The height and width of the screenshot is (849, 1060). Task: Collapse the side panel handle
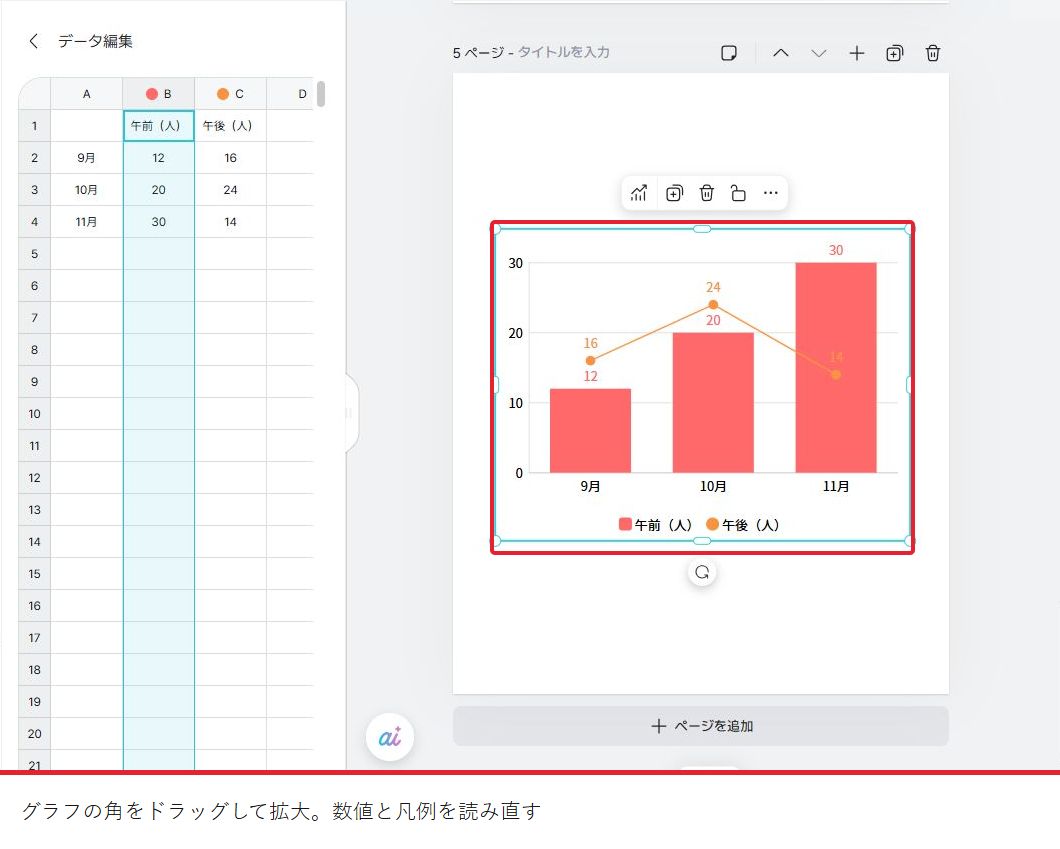pyautogui.click(x=350, y=413)
